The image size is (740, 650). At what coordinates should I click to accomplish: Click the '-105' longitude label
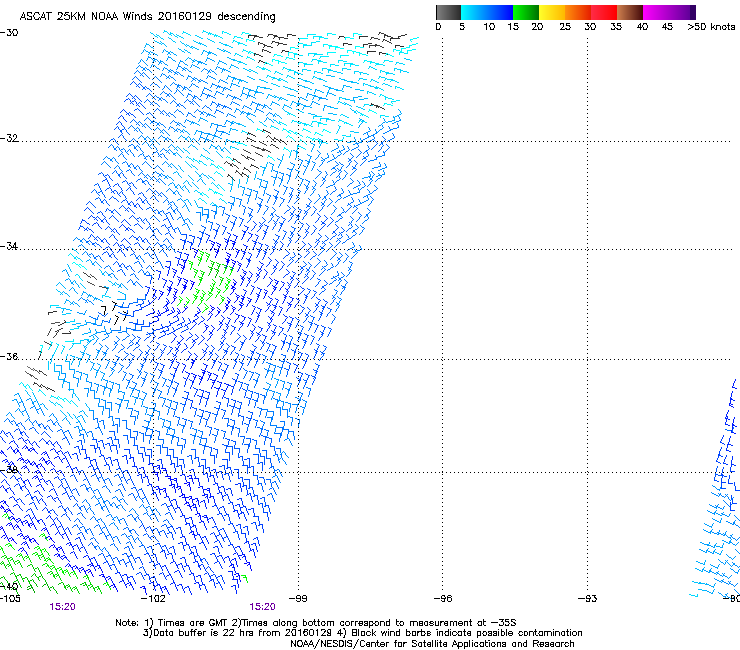coord(10,599)
